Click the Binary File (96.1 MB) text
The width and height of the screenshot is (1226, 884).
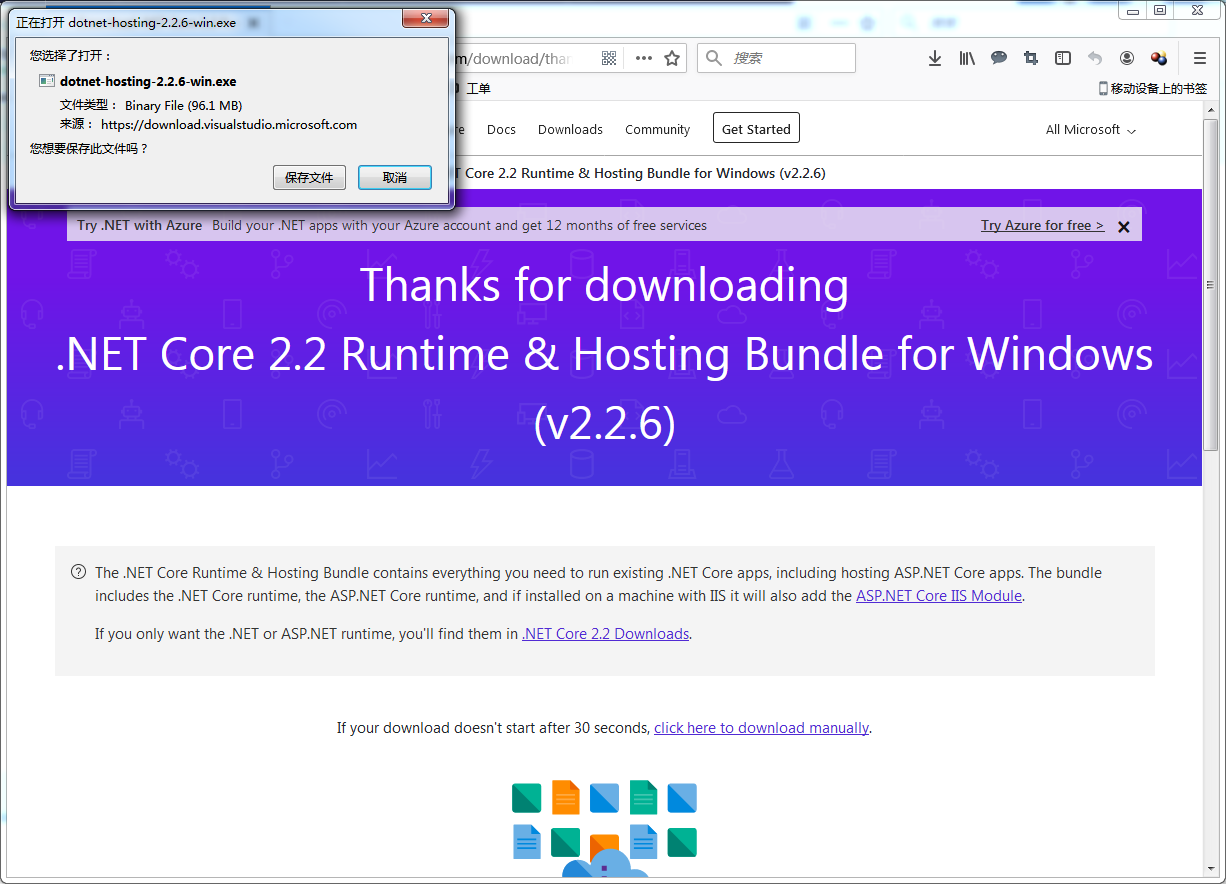tap(183, 105)
